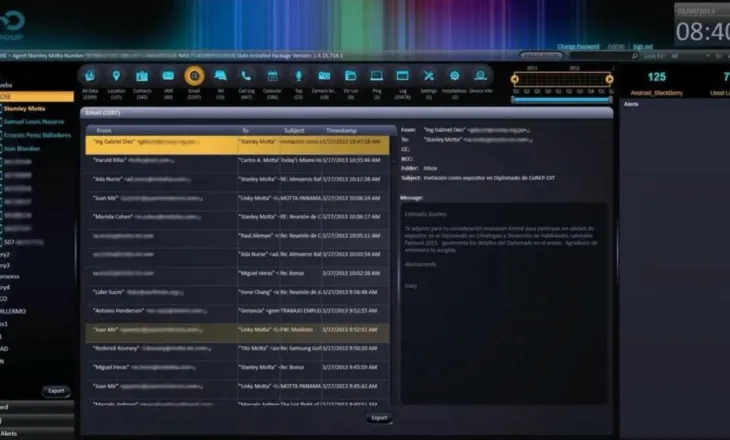Sort emails by the Timestamp column header
The image size is (730, 440).
click(341, 130)
